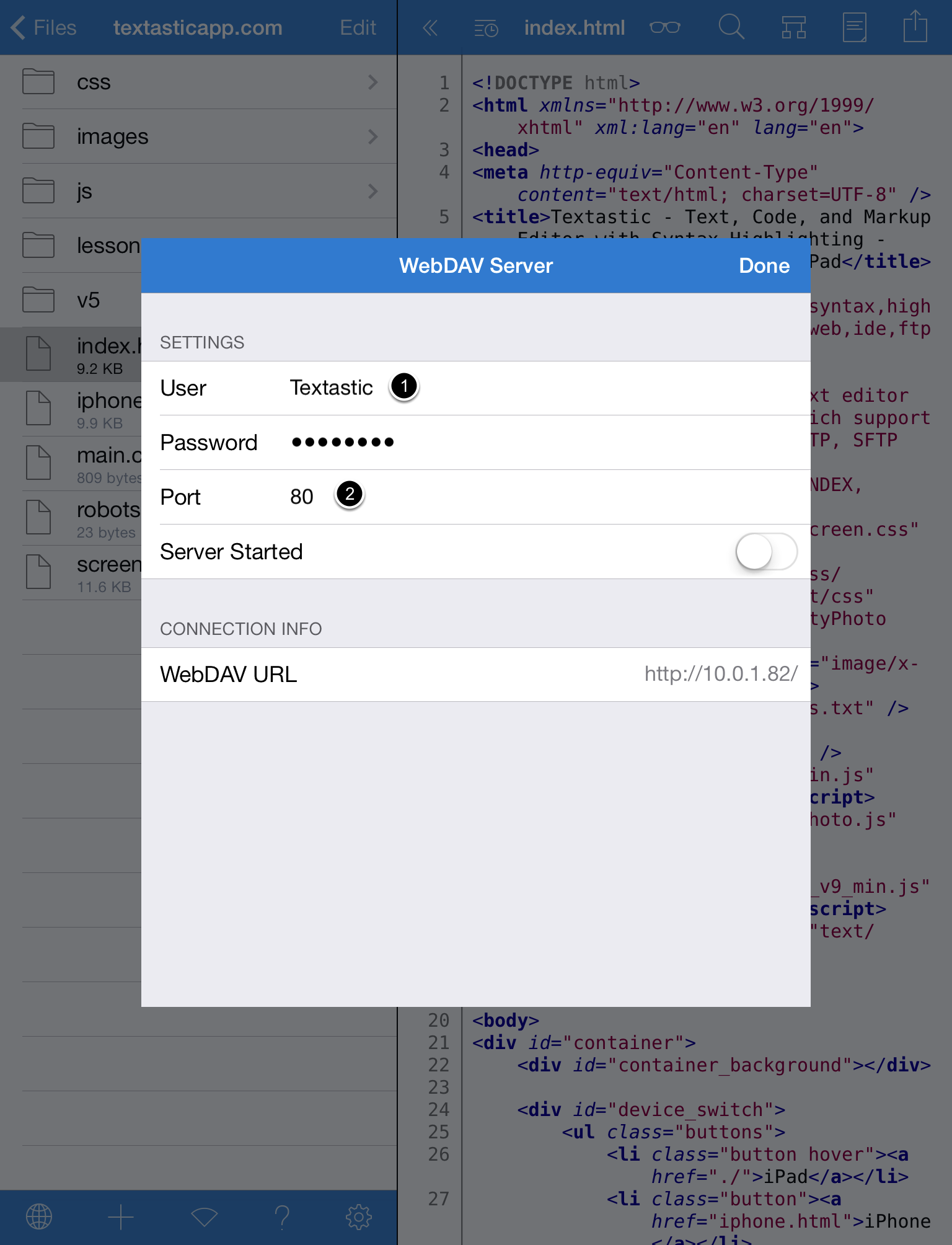This screenshot has width=952, height=1245.
Task: Select the iphone file icon
Action: tap(38, 409)
